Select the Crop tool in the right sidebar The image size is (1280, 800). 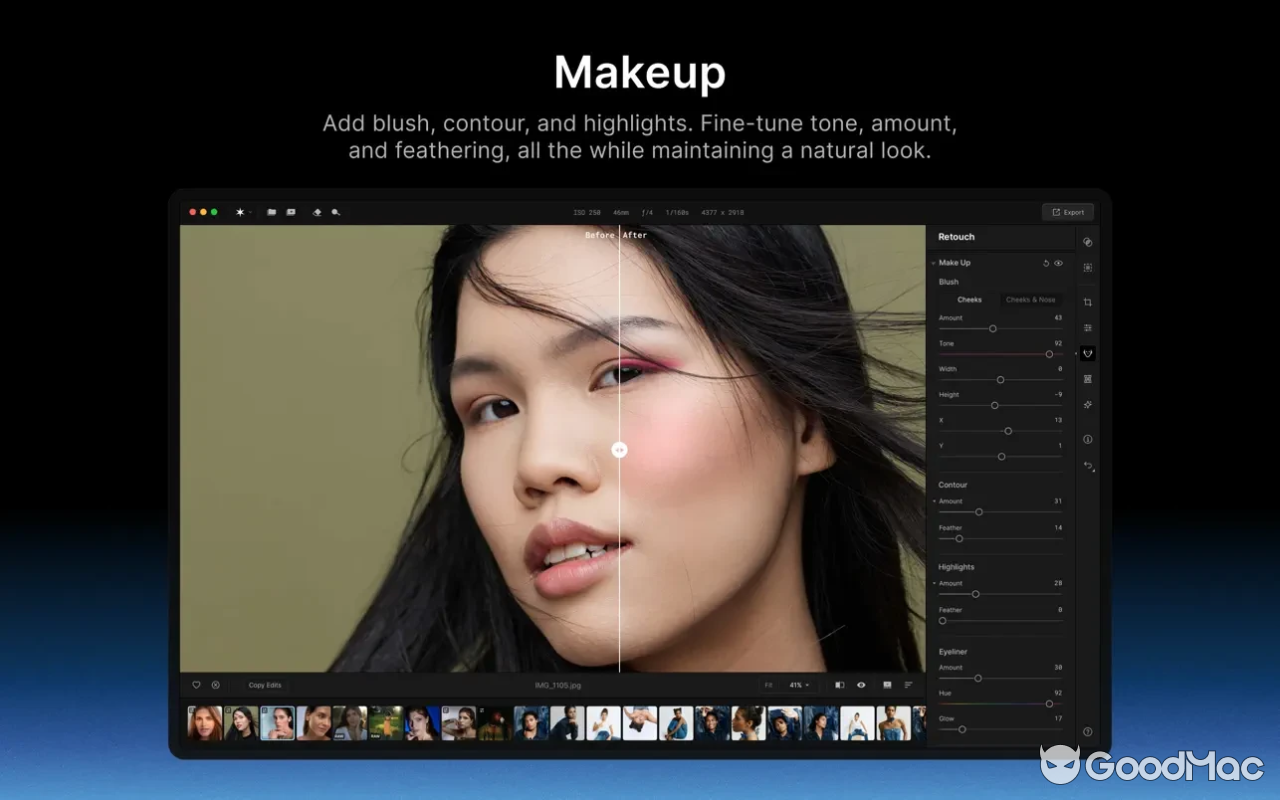click(1087, 300)
